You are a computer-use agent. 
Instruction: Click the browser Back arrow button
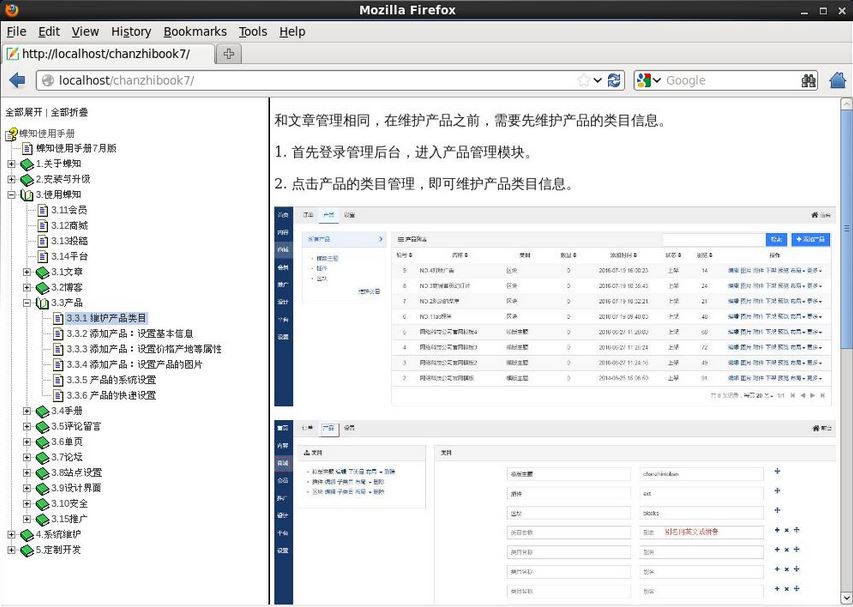[16, 80]
